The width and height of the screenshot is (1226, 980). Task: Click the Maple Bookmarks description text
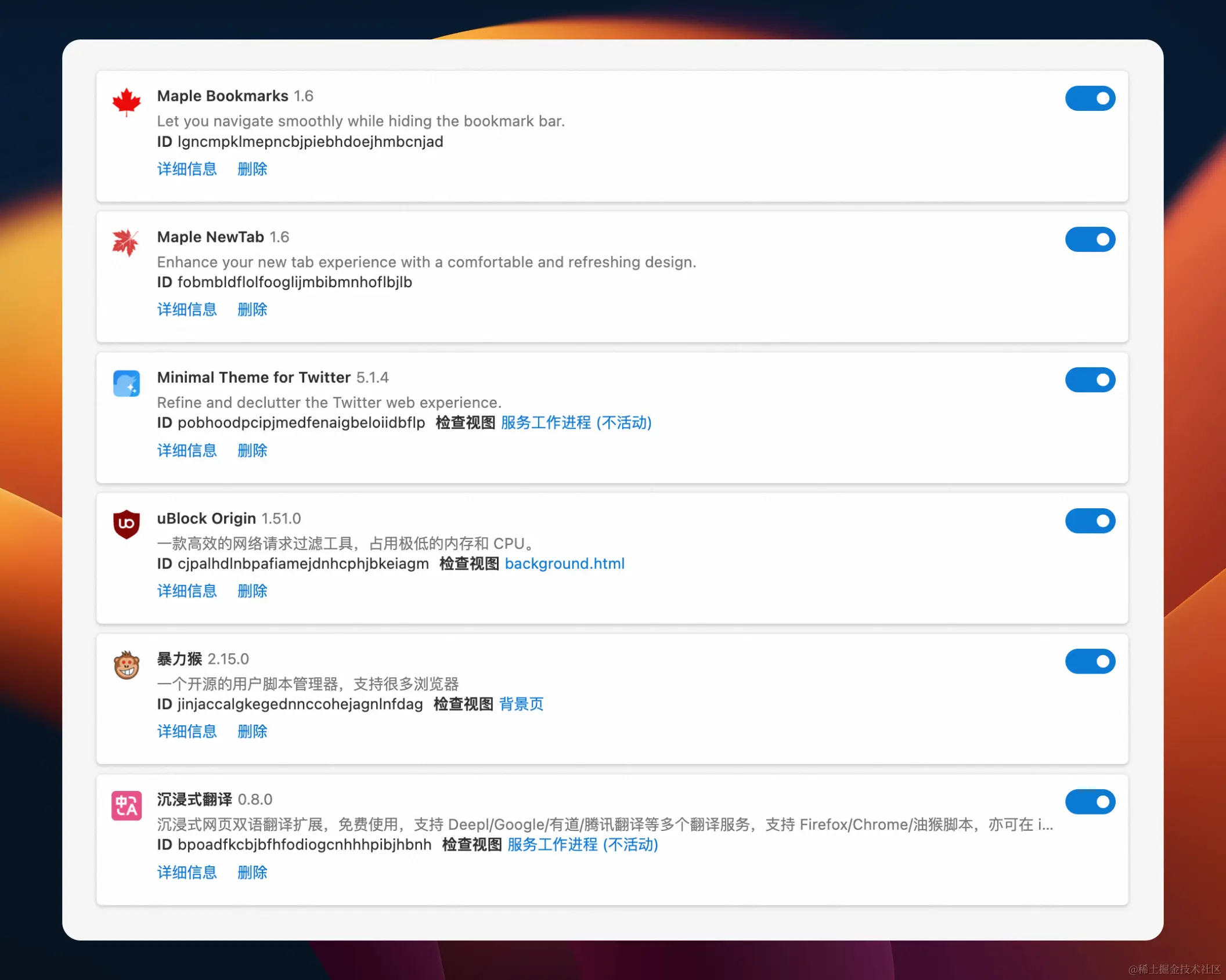[360, 121]
